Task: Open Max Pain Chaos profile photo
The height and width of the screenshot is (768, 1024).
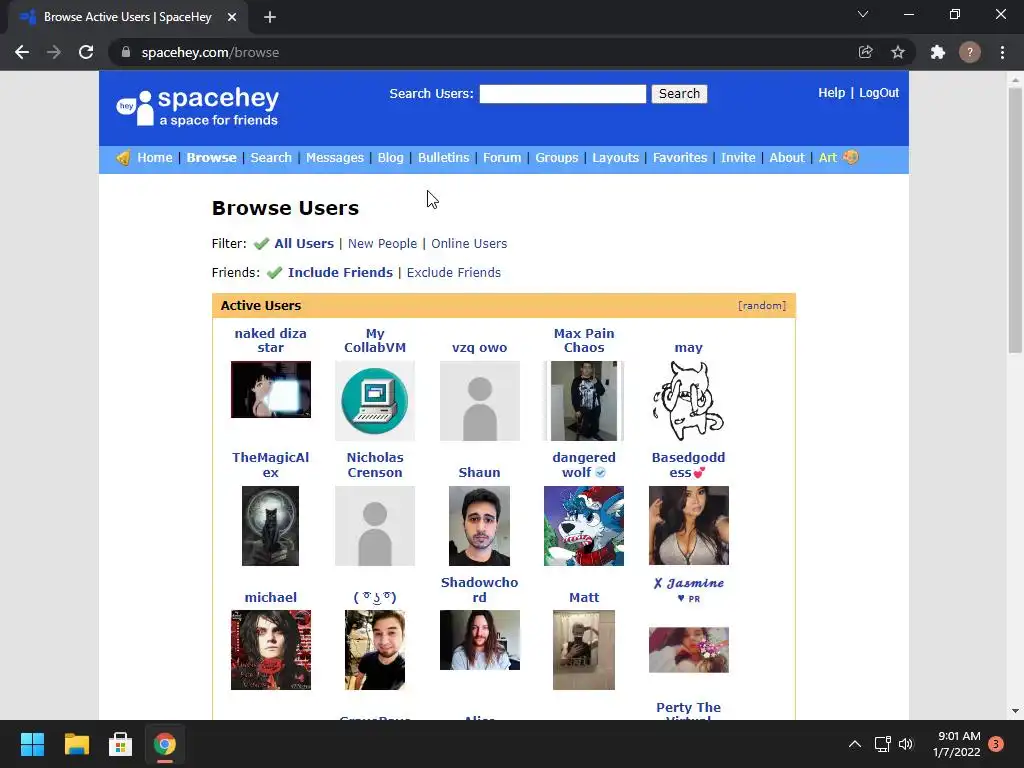Action: (x=584, y=401)
